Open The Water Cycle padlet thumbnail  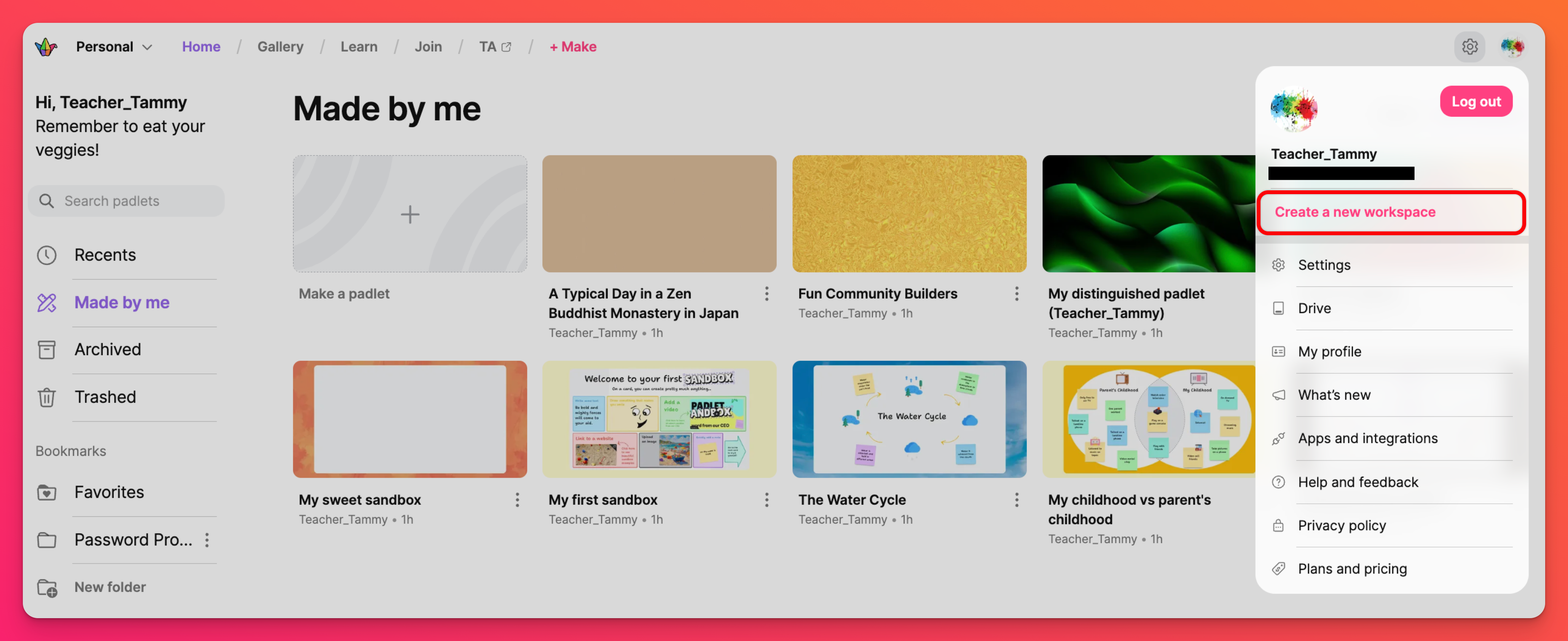point(909,419)
